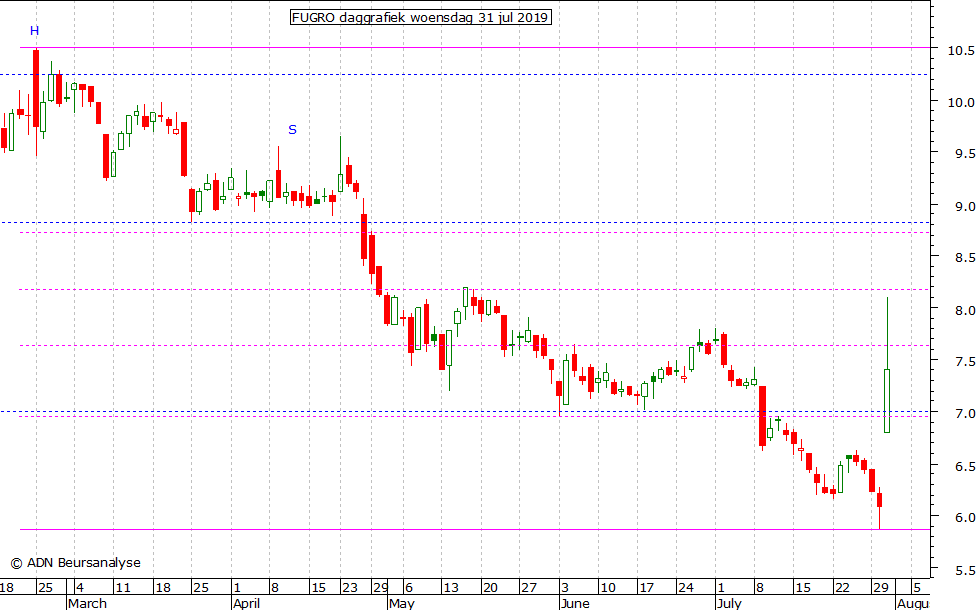This screenshot has height=610, width=978.
Task: Click the date label 24 in June
Action: click(x=685, y=588)
